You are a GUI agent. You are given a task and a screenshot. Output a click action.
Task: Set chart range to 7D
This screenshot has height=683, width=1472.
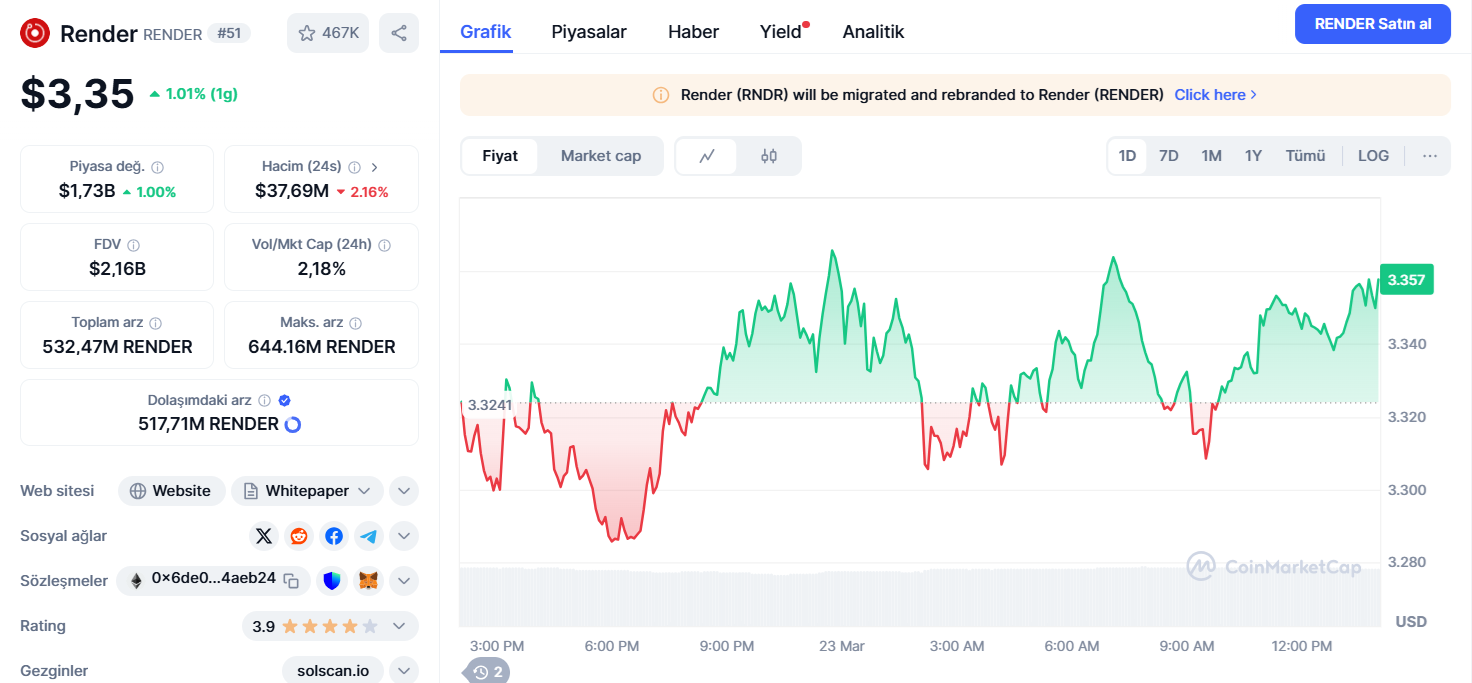[1168, 156]
